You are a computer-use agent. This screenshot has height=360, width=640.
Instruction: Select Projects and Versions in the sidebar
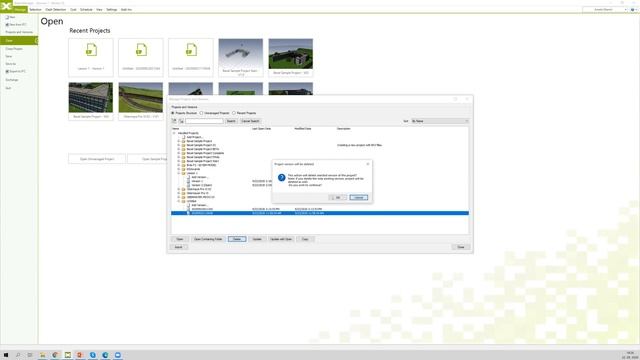(19, 32)
